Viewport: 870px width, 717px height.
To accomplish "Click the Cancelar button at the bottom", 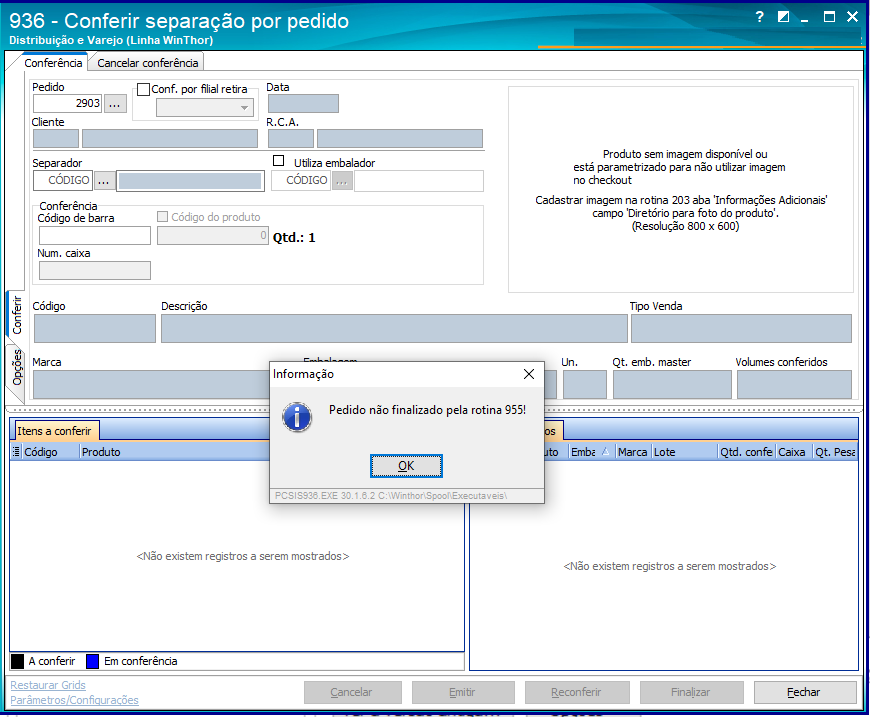I will point(352,692).
